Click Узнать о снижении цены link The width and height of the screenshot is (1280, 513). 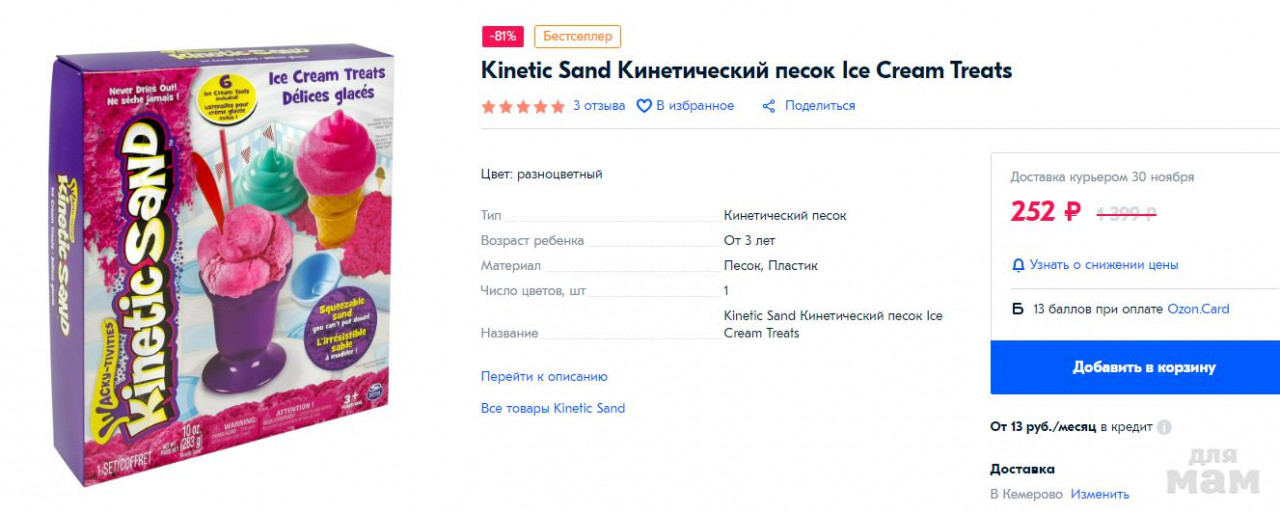click(x=1103, y=265)
